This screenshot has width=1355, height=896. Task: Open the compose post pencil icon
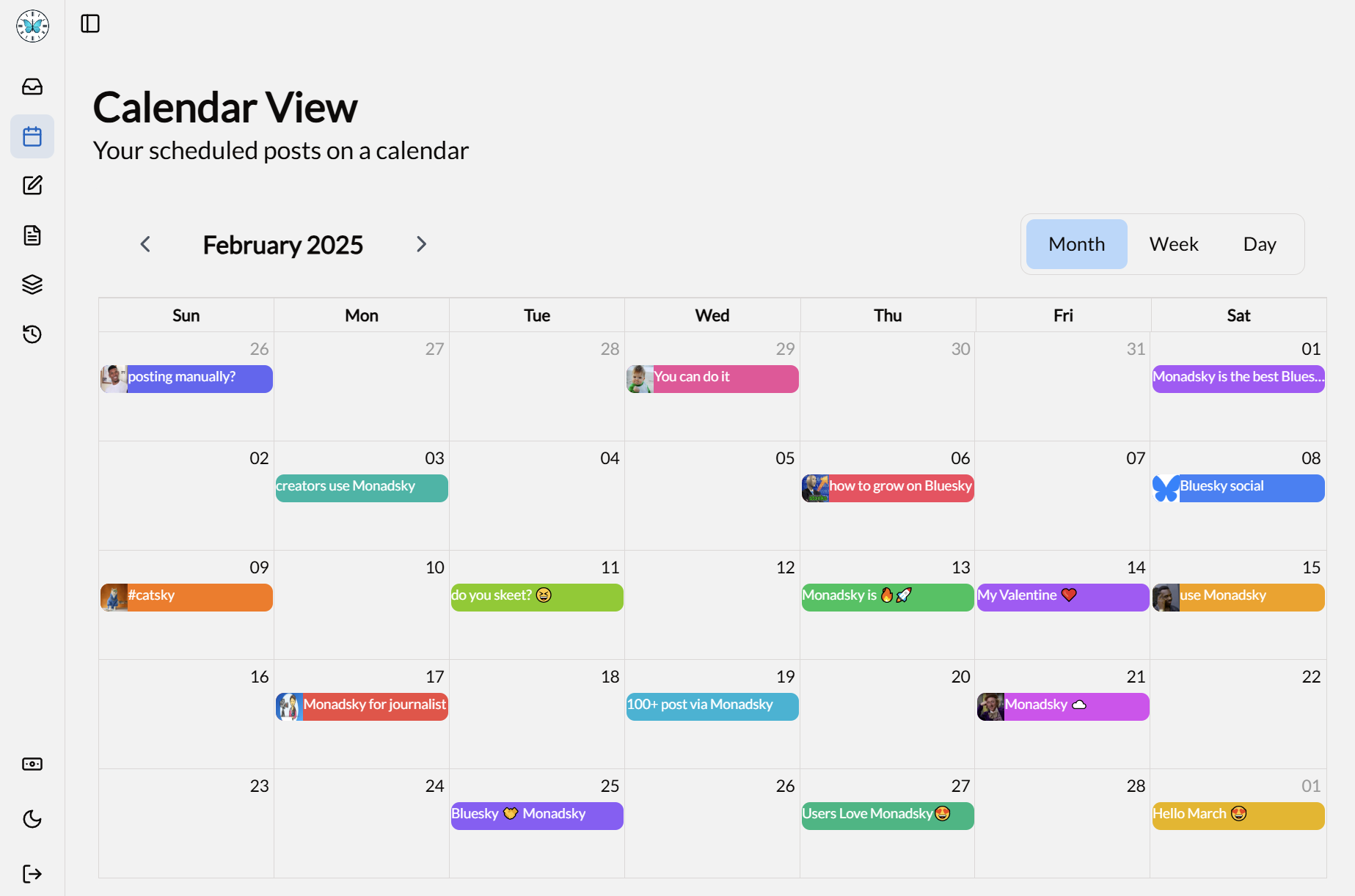[x=32, y=186]
